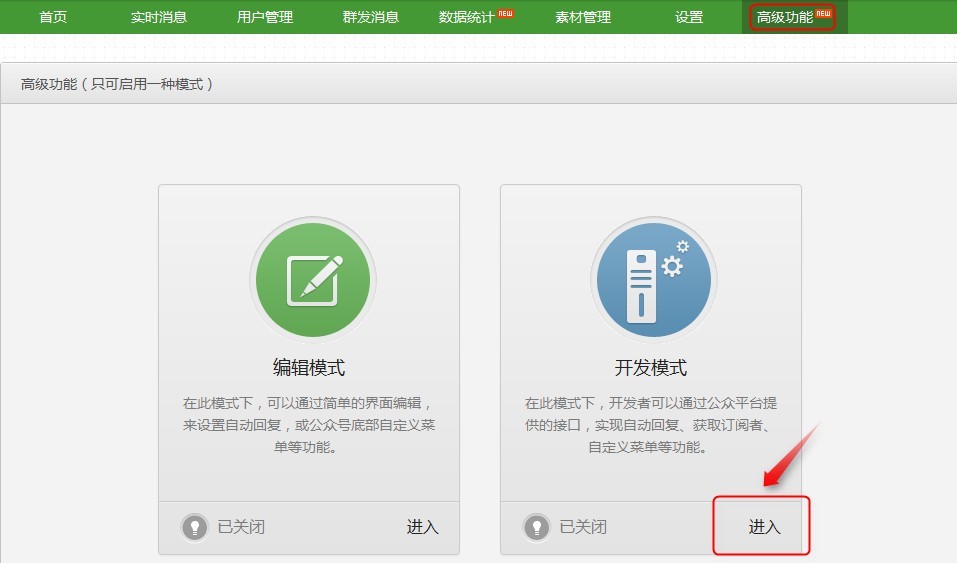Open the 素材管理 tab

click(583, 17)
